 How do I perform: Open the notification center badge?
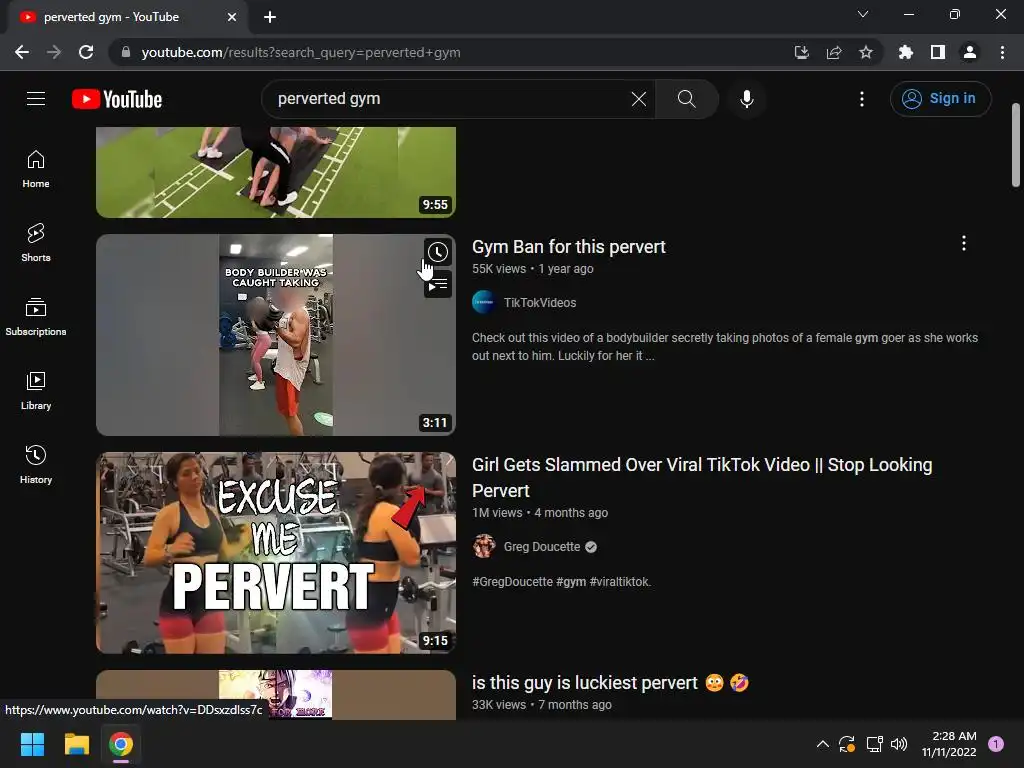pos(996,744)
